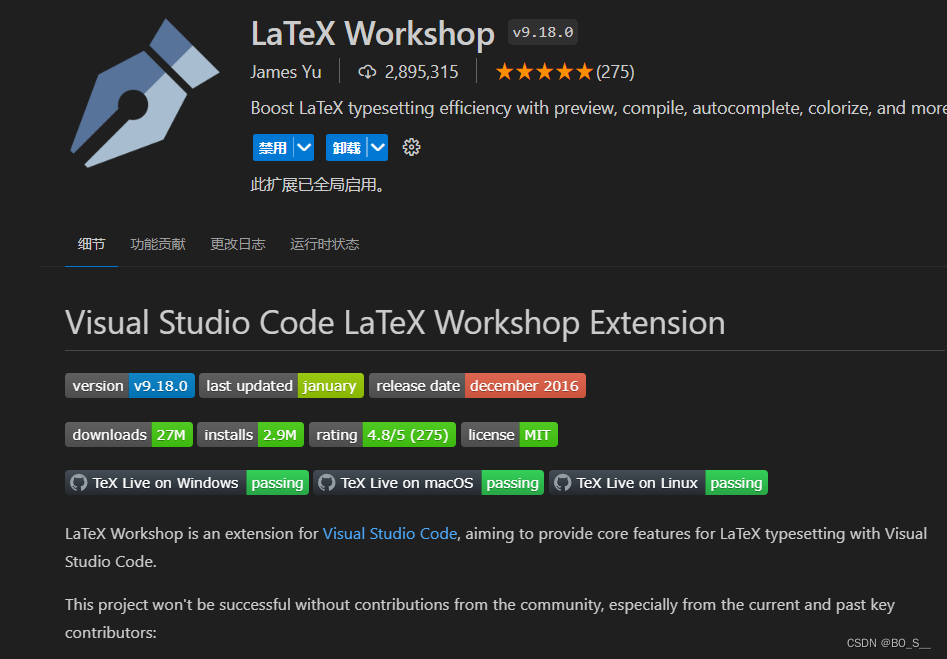This screenshot has width=947, height=659.
Task: Follow the Visual Studio Code hyperlink
Action: tap(390, 534)
